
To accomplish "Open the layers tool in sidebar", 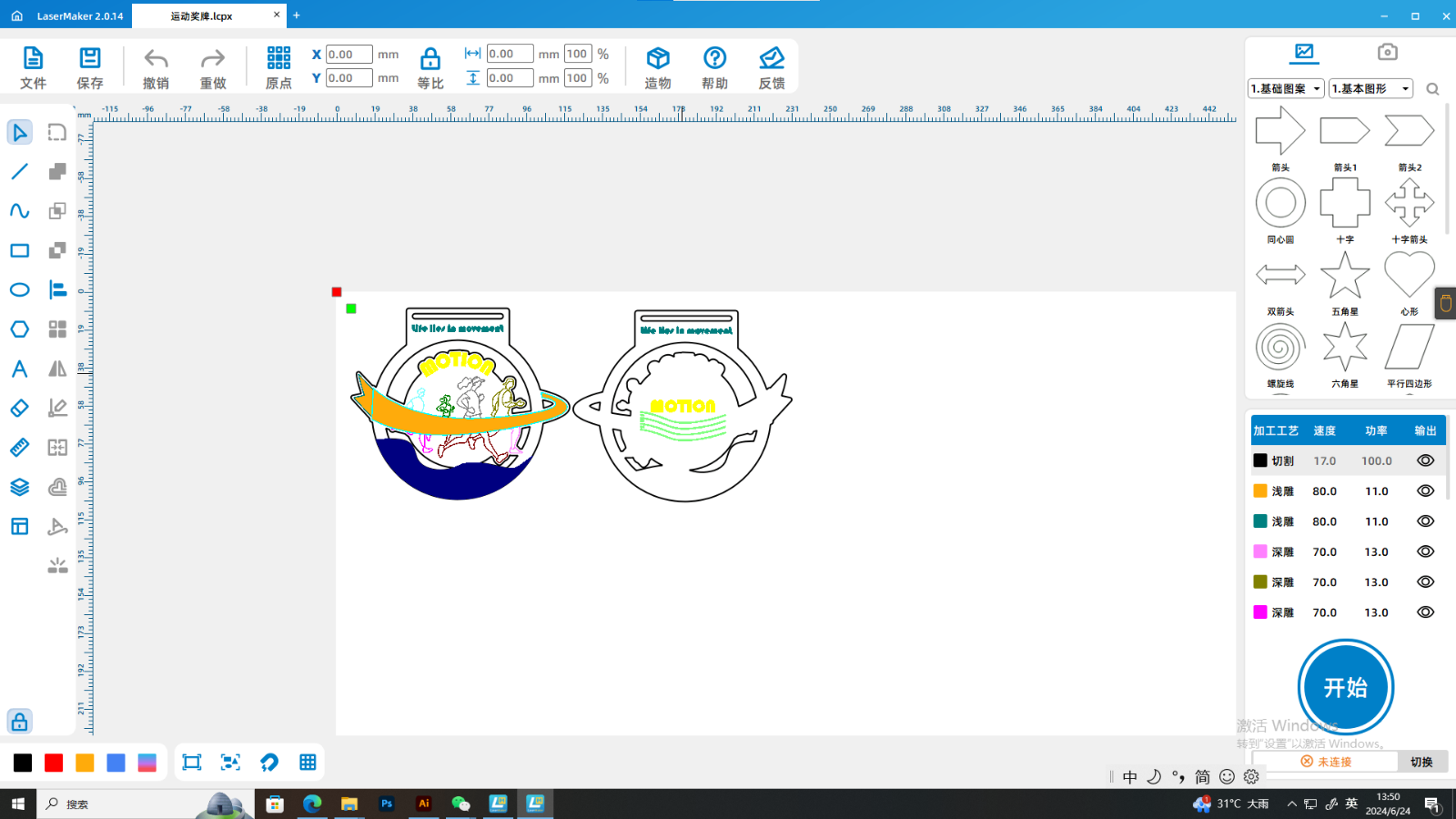I will click(x=19, y=487).
